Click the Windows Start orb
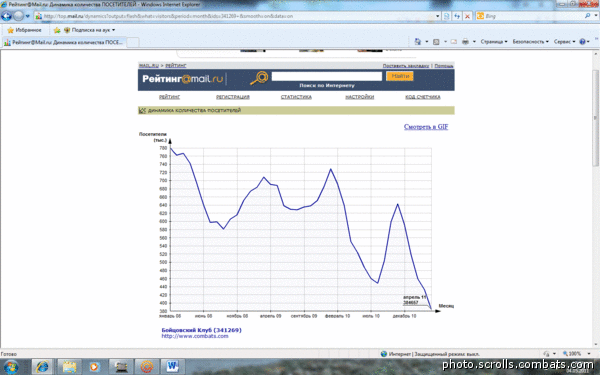 11,367
